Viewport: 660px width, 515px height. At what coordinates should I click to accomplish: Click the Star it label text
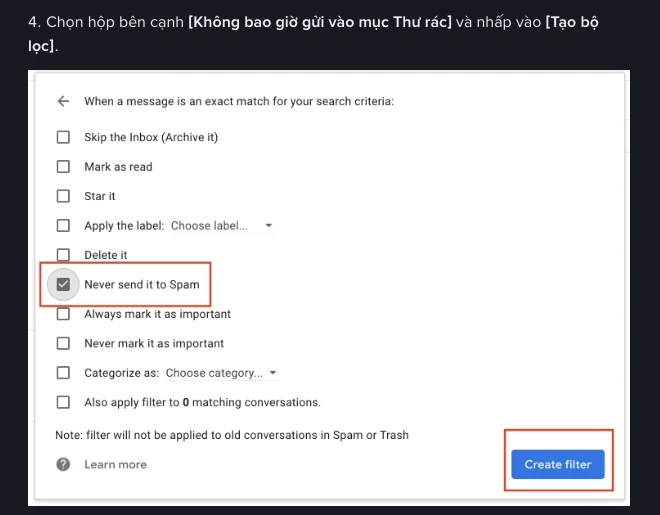99,196
